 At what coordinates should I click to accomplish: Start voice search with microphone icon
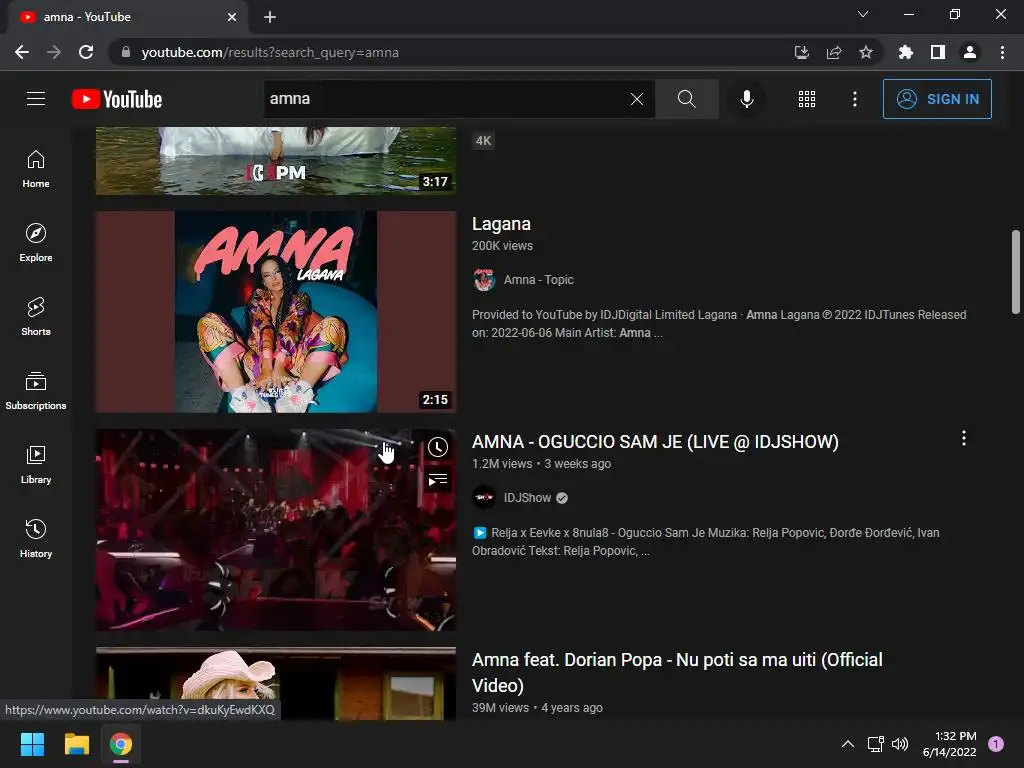click(746, 99)
